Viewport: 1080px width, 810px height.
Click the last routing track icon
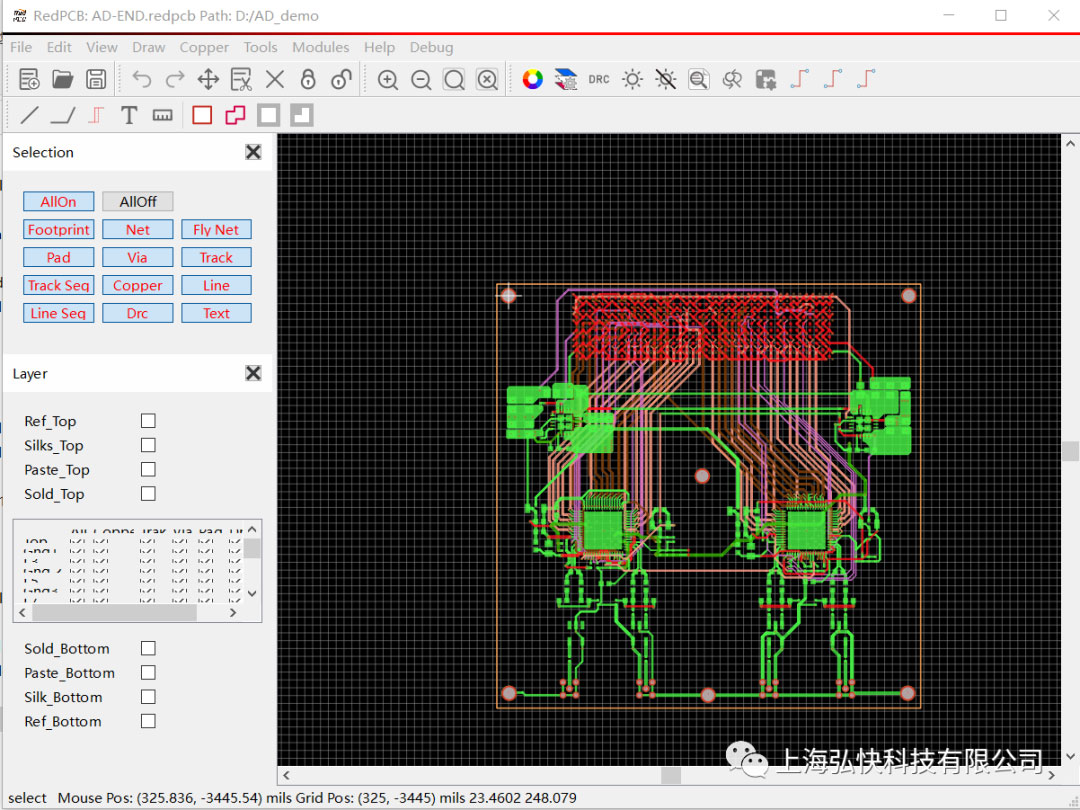(x=866, y=79)
